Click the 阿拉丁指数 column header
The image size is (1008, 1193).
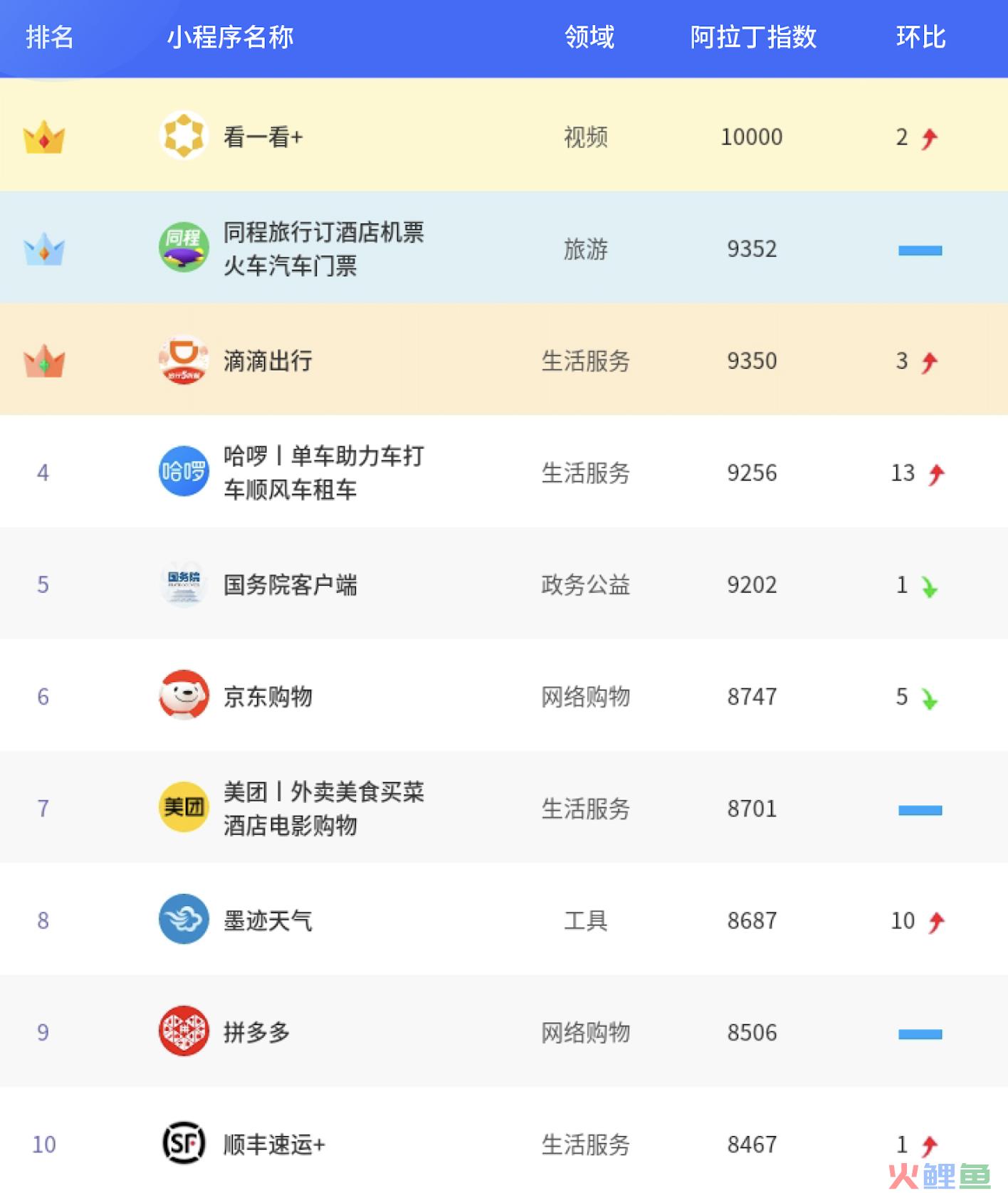(x=753, y=37)
